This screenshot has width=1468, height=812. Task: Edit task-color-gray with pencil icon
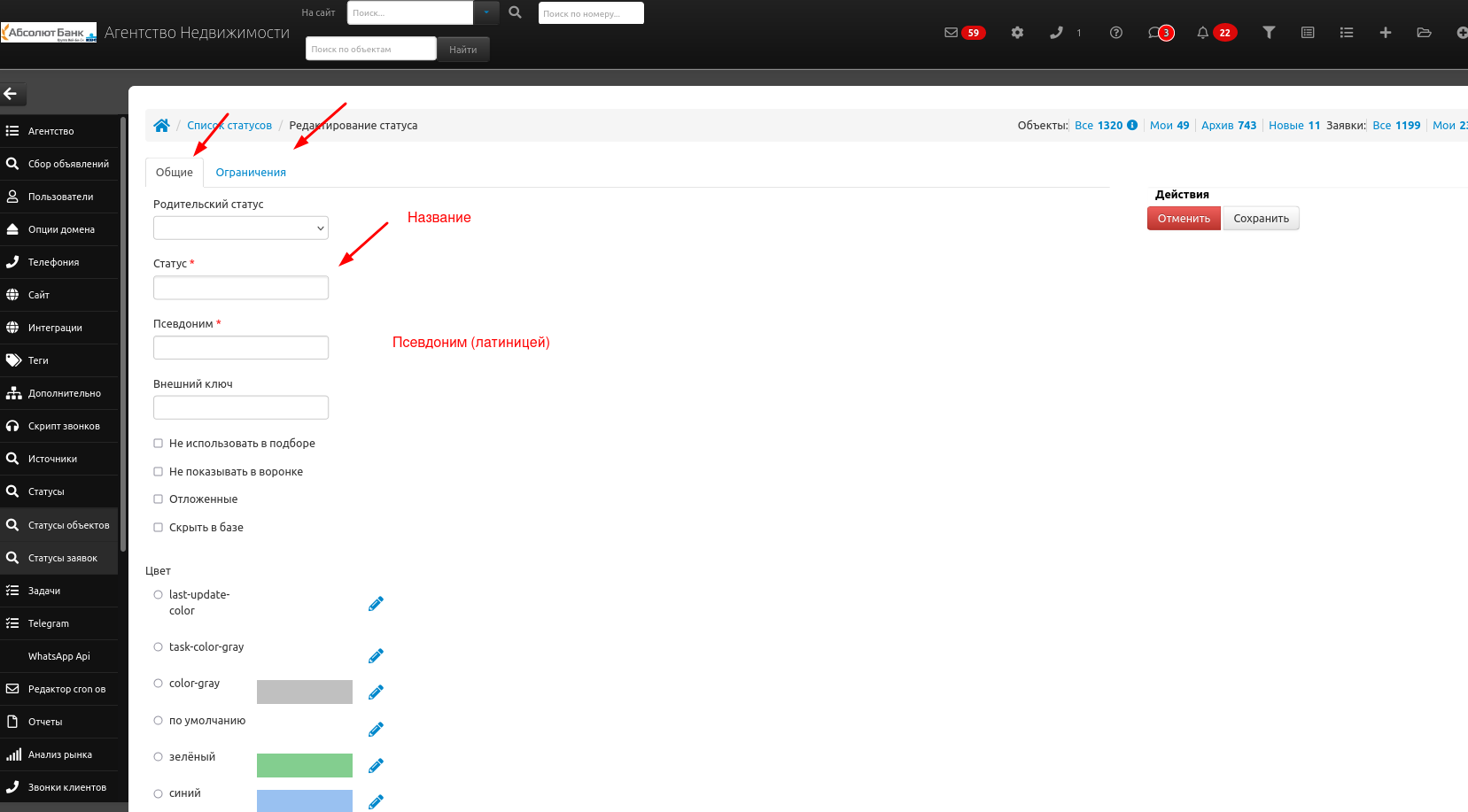[x=376, y=656]
